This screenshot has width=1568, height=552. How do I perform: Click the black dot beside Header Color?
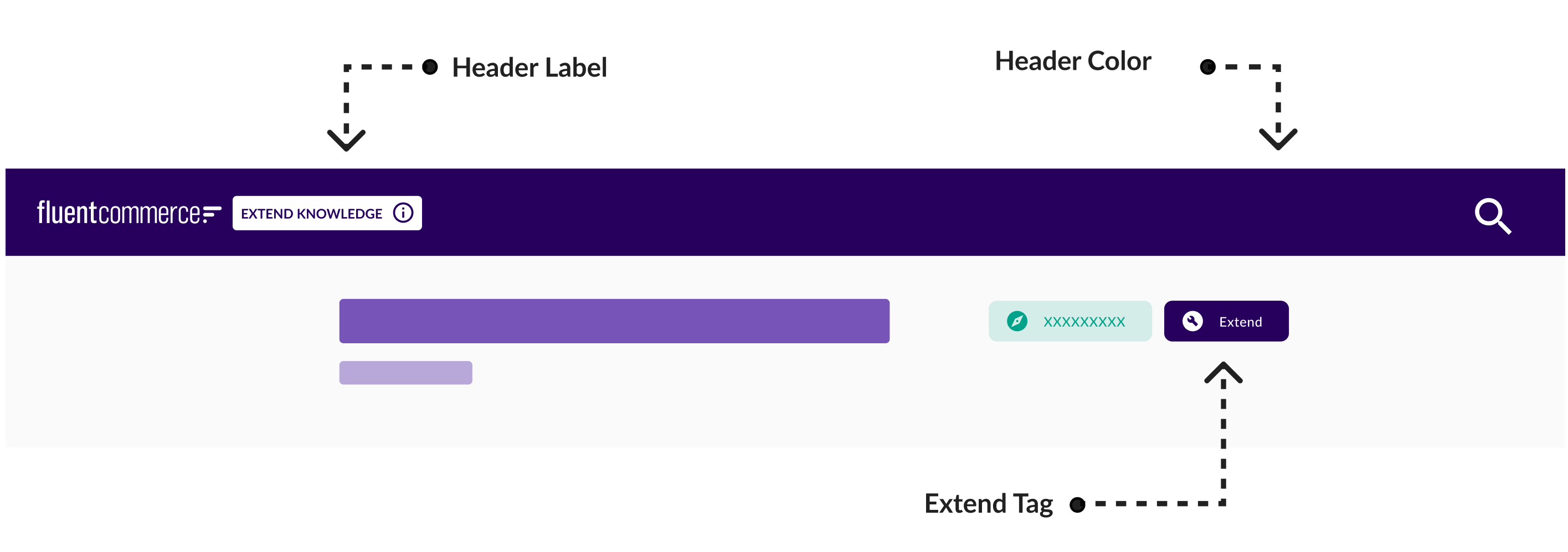(1207, 67)
